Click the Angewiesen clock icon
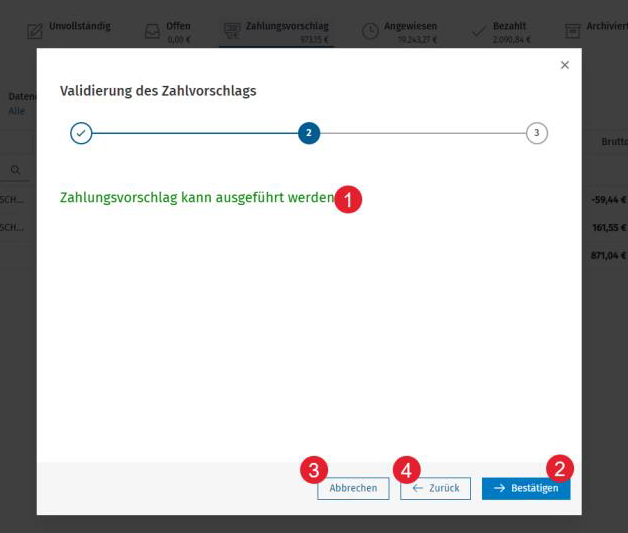Screen dimensions: 628x533 [370, 31]
